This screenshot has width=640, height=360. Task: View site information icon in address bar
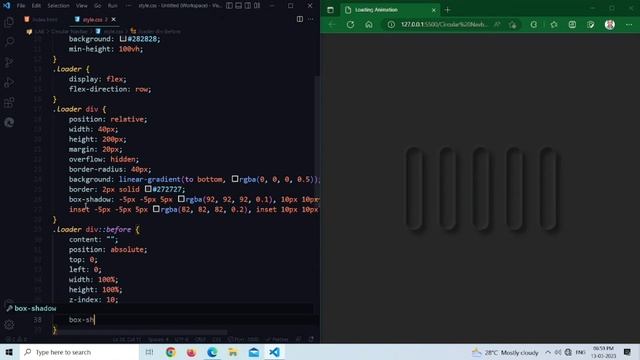click(x=391, y=24)
